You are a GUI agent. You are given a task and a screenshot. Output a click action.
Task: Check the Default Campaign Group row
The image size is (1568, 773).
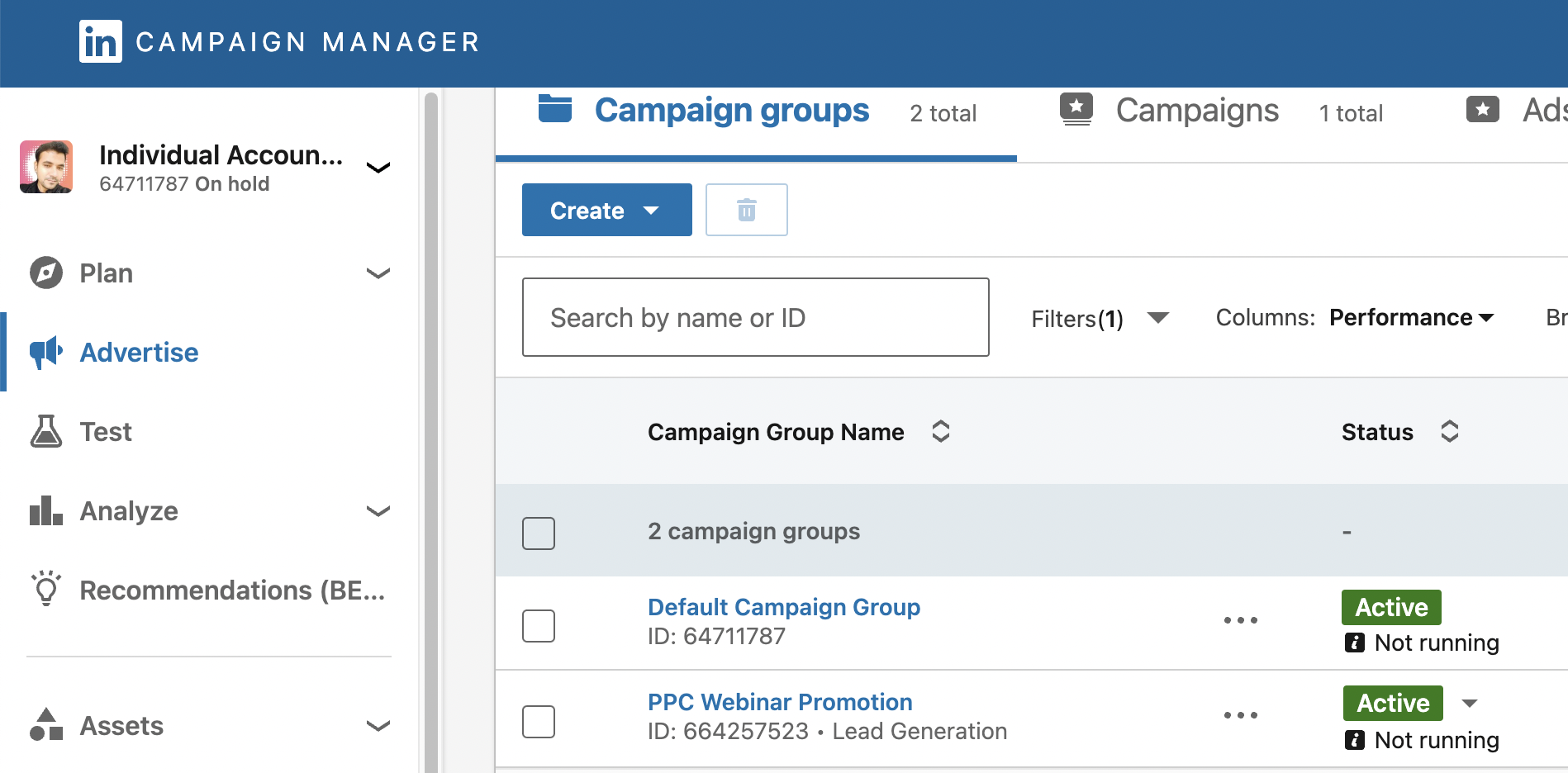pos(539,626)
